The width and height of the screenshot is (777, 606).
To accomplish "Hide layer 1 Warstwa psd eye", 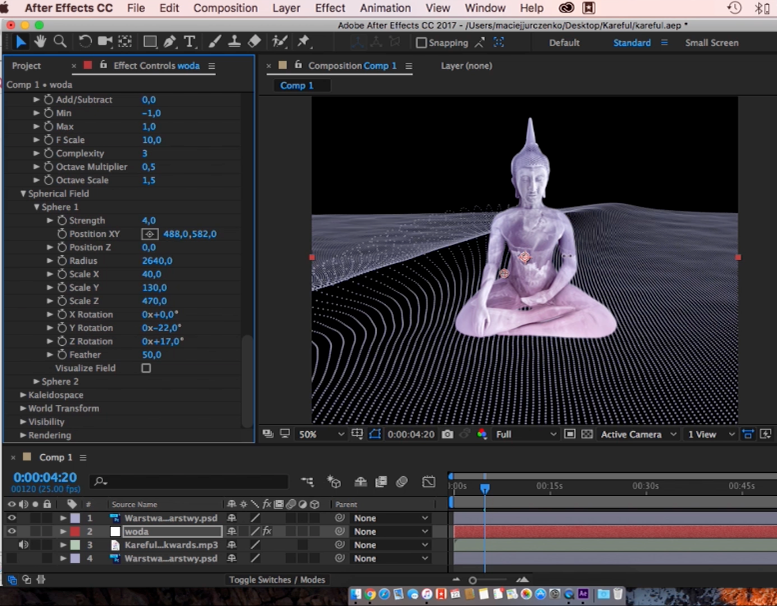I will click(11, 518).
